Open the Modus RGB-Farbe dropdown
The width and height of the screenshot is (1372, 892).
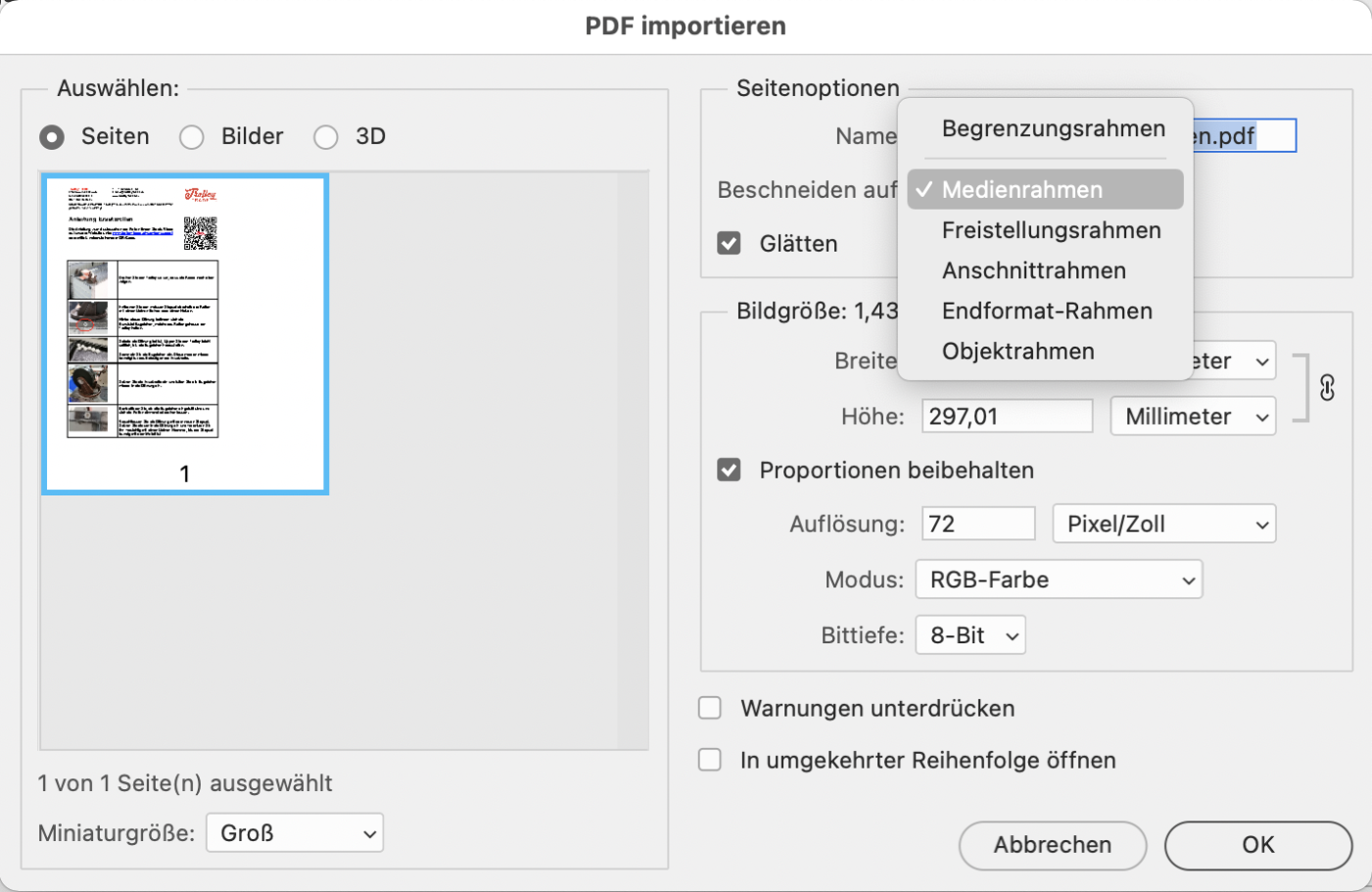(1059, 580)
